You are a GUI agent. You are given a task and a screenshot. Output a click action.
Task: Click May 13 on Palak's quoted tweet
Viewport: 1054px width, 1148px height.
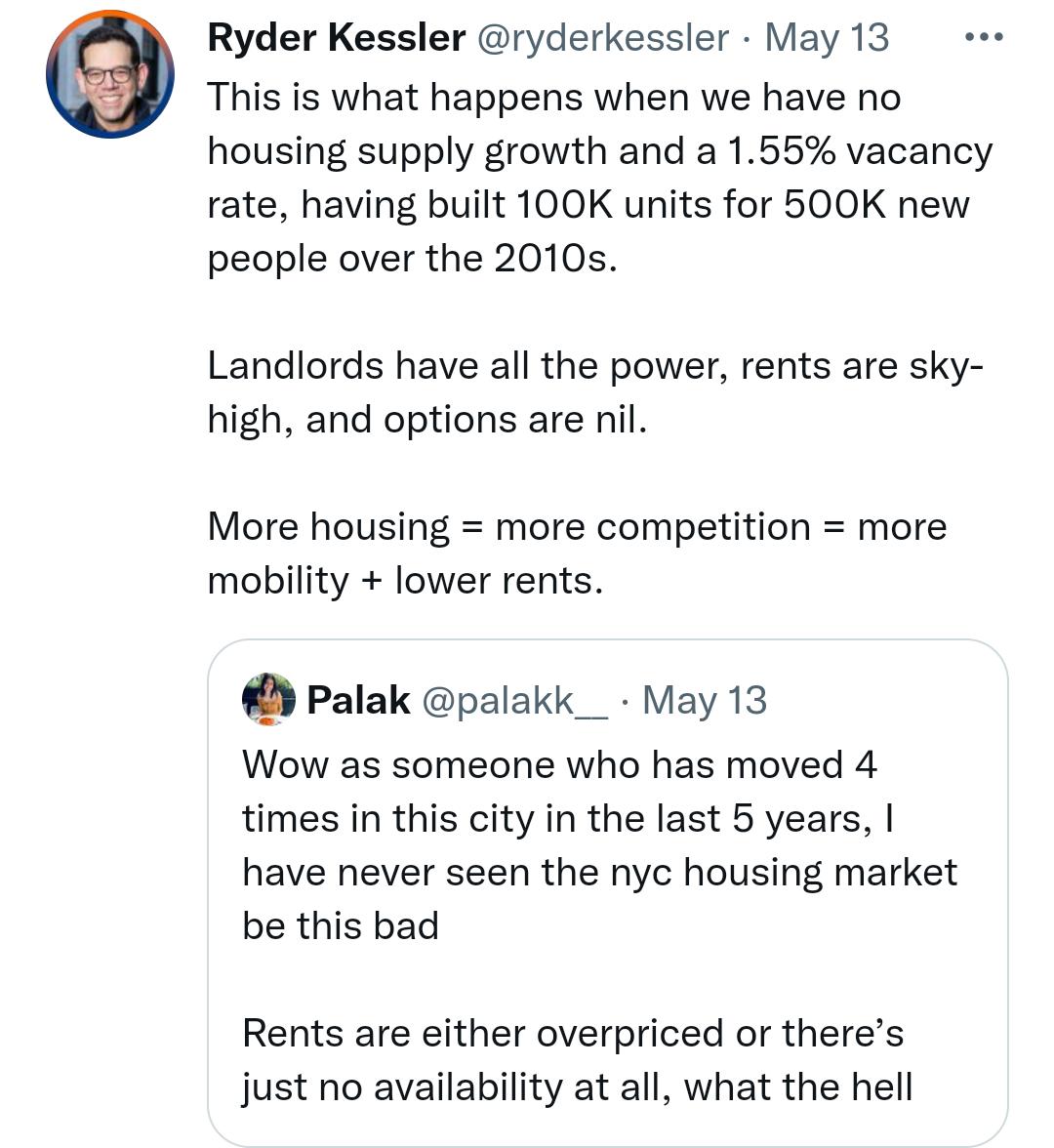pyautogui.click(x=705, y=699)
